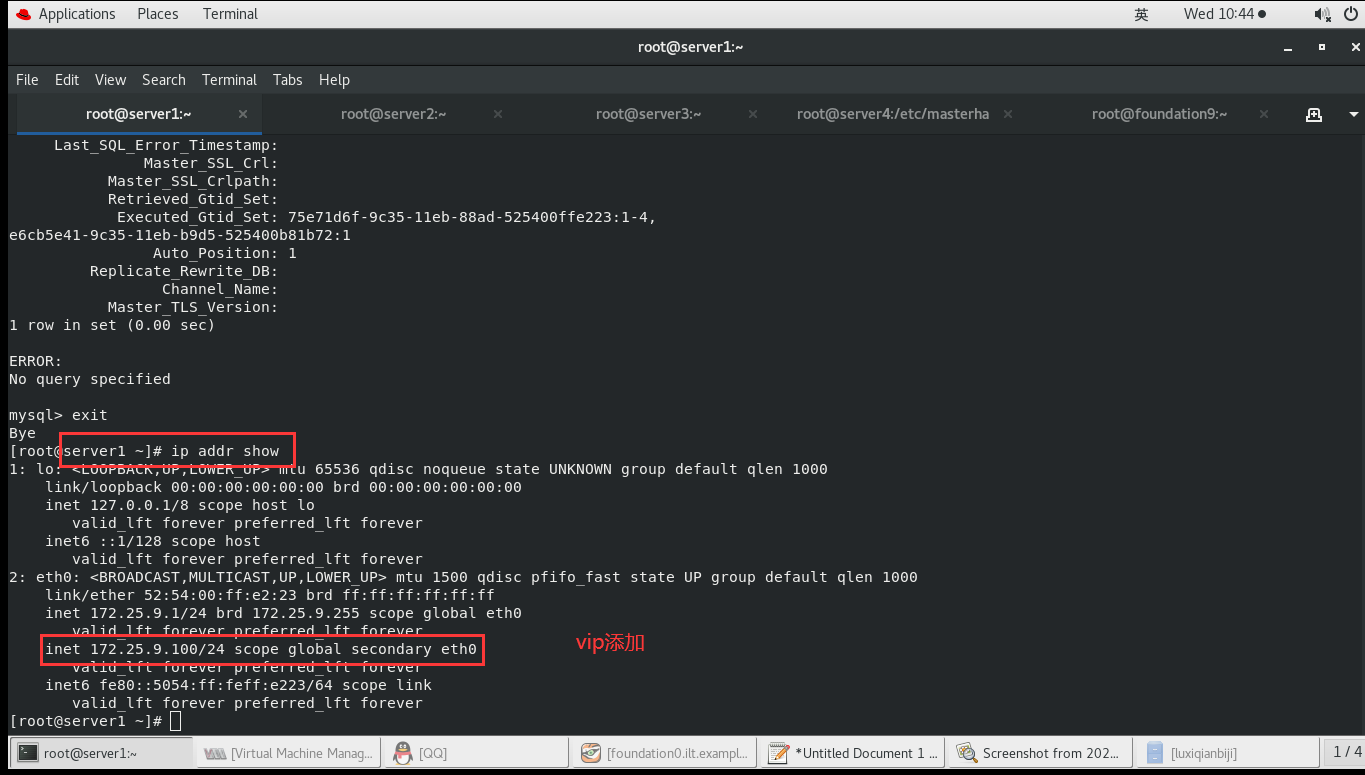1365x775 pixels.
Task: Click the power icon in the top panel
Action: coord(1350,14)
